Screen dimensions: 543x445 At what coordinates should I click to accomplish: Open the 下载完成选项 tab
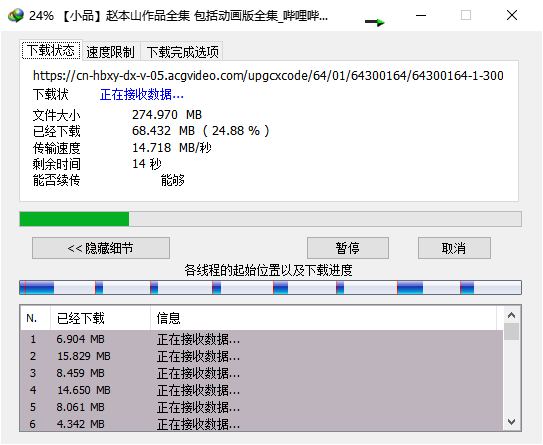click(183, 52)
